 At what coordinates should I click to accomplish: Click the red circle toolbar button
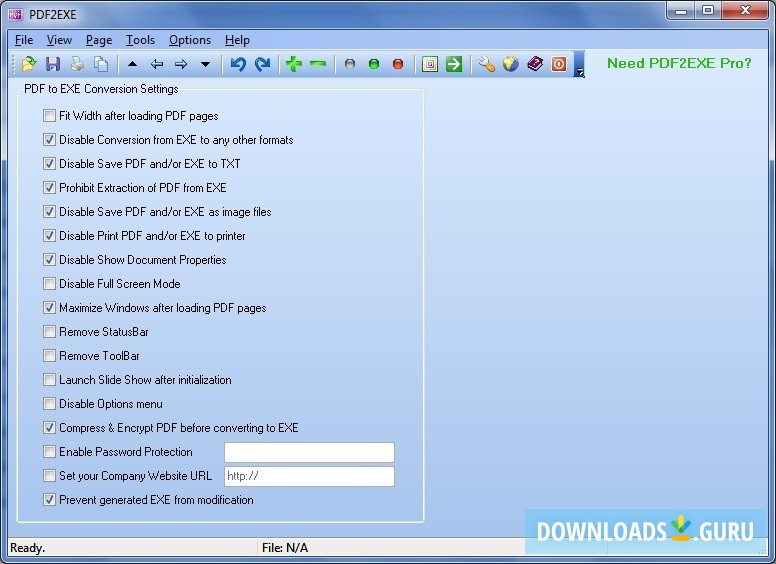point(398,64)
